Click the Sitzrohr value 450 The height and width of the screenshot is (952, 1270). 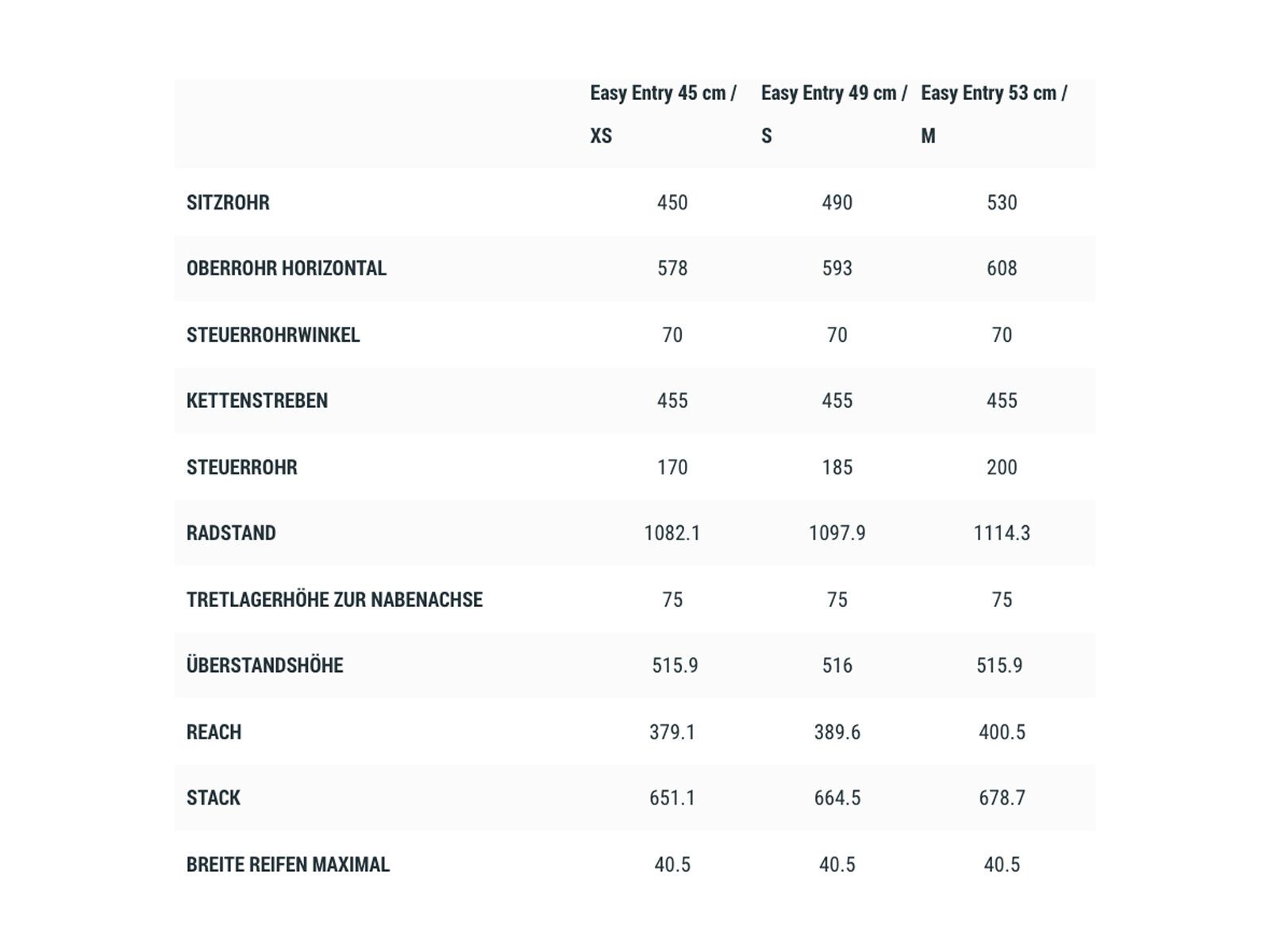click(672, 202)
